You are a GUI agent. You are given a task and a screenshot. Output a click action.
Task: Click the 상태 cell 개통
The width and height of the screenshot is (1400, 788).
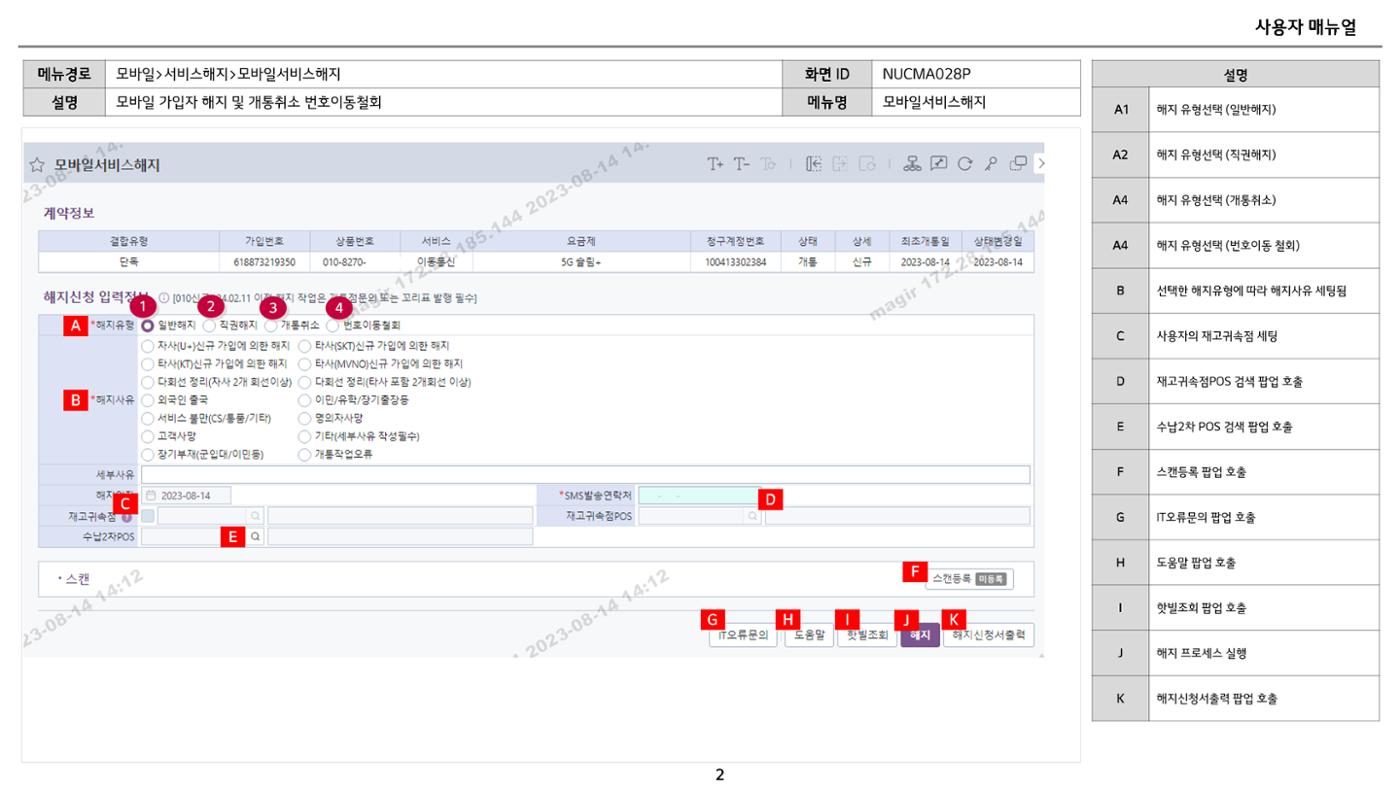(808, 262)
